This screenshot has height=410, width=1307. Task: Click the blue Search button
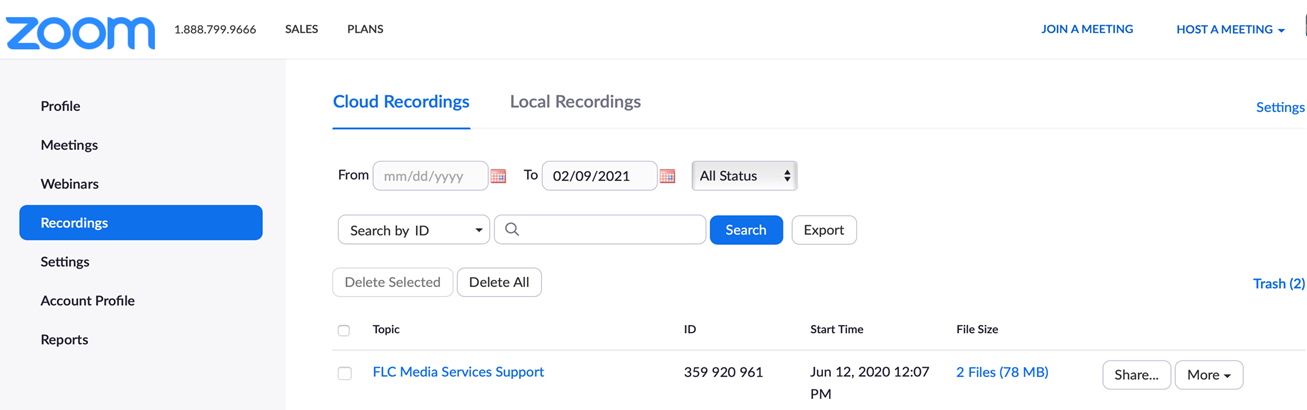746,230
